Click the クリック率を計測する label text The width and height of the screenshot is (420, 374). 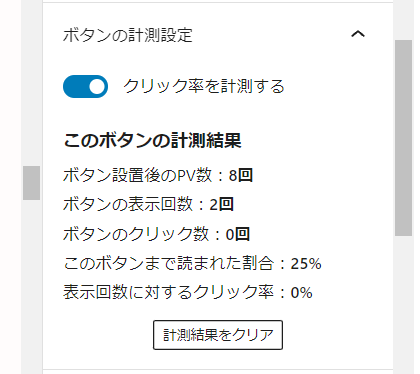[x=204, y=86]
